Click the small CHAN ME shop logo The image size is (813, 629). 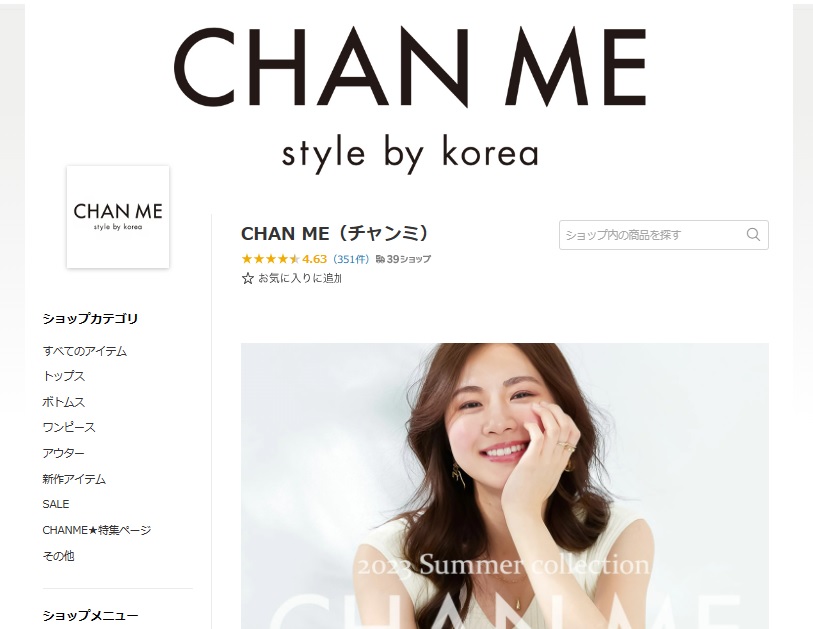pyautogui.click(x=118, y=217)
